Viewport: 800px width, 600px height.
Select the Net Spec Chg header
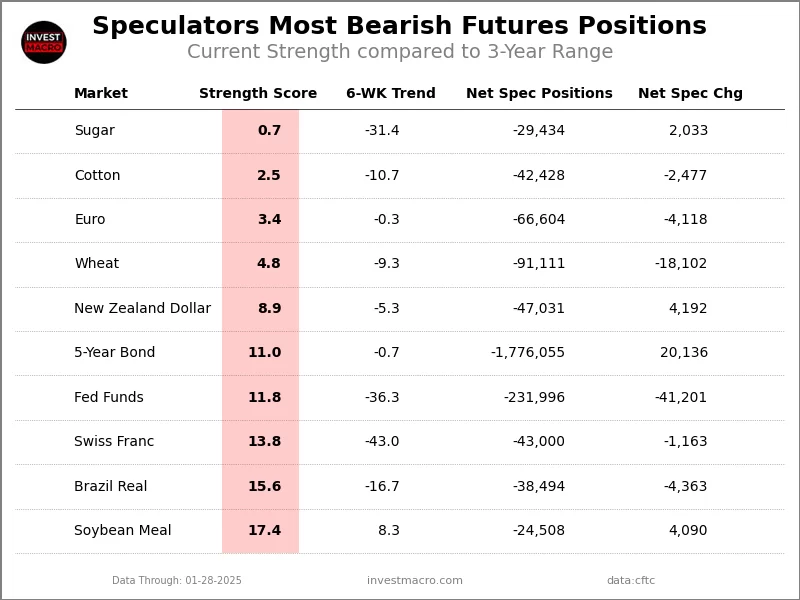[x=690, y=94]
